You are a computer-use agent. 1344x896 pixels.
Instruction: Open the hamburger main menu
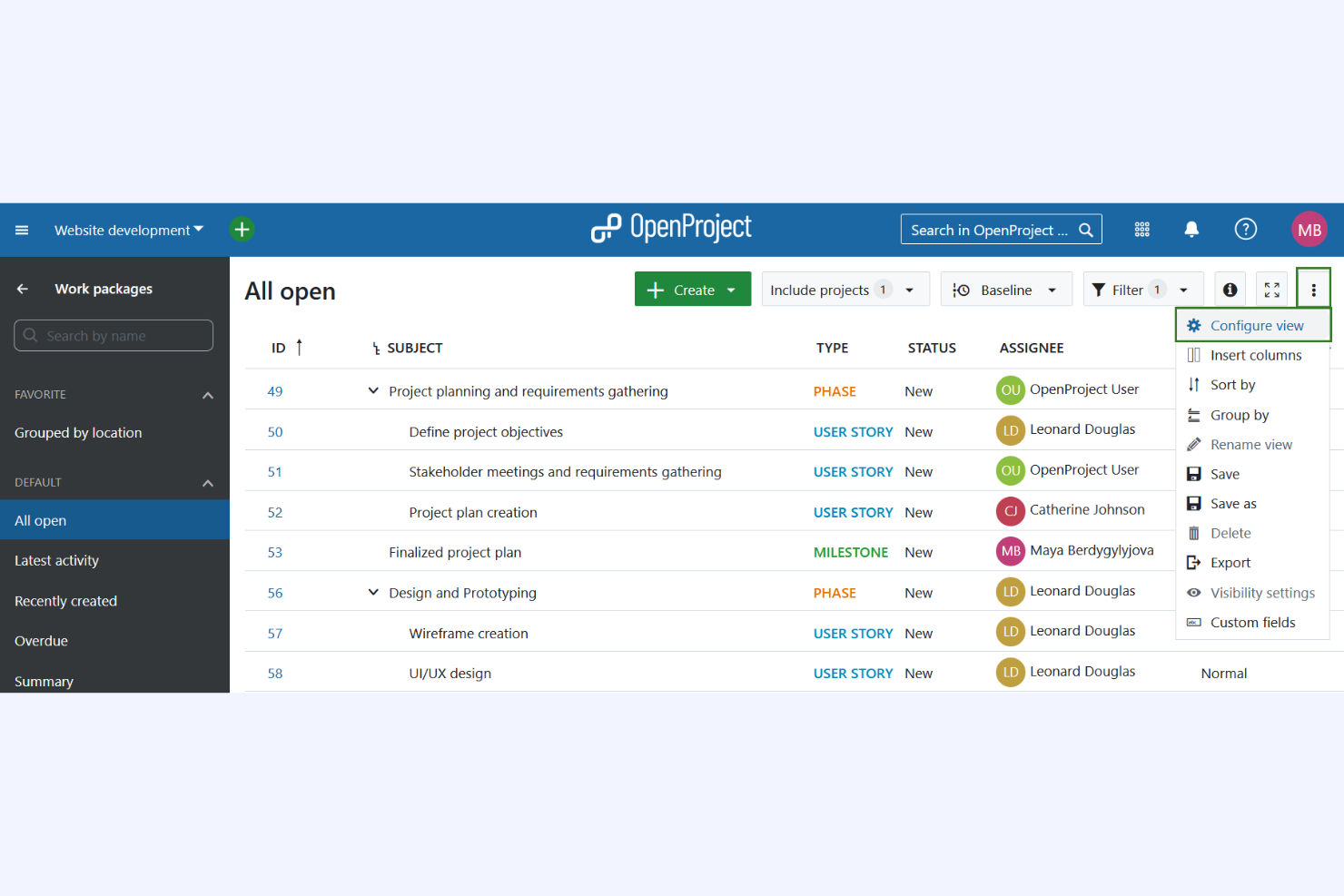[x=22, y=231]
